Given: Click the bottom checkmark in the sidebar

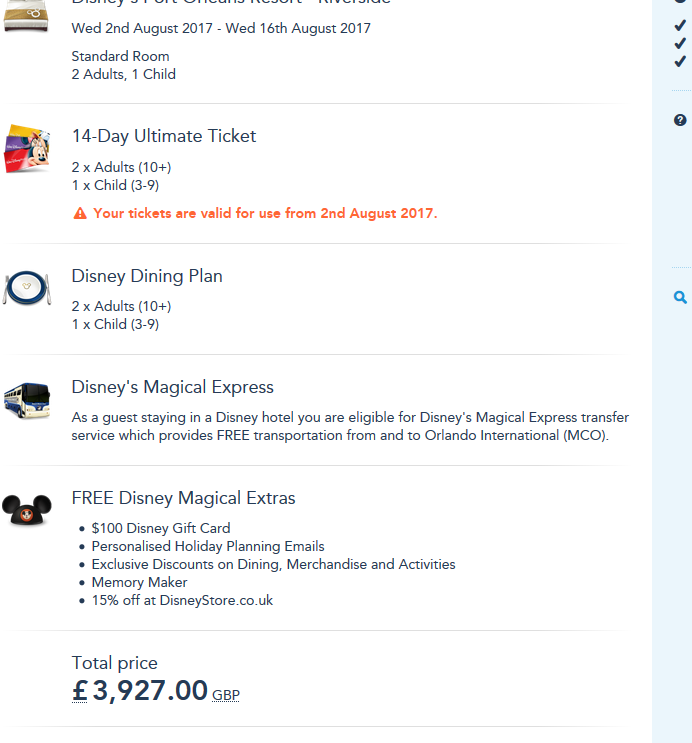Looking at the screenshot, I should tap(681, 62).
